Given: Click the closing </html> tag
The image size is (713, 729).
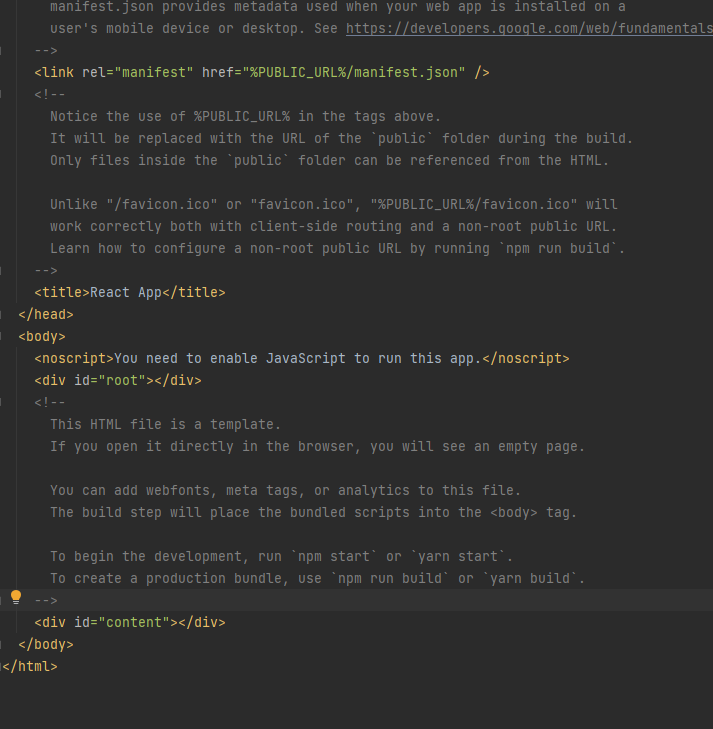Looking at the screenshot, I should [x=30, y=667].
